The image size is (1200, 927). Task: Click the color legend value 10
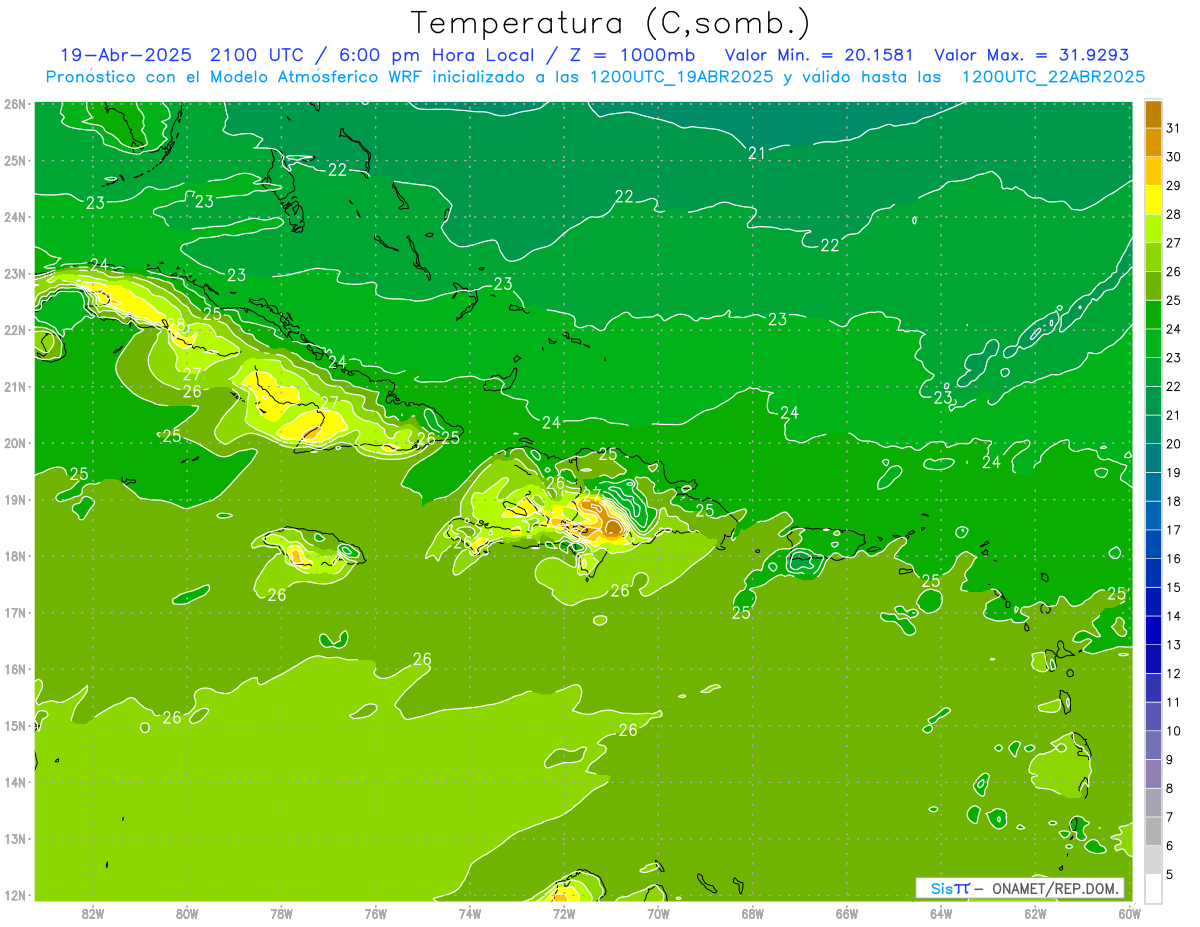(1174, 731)
